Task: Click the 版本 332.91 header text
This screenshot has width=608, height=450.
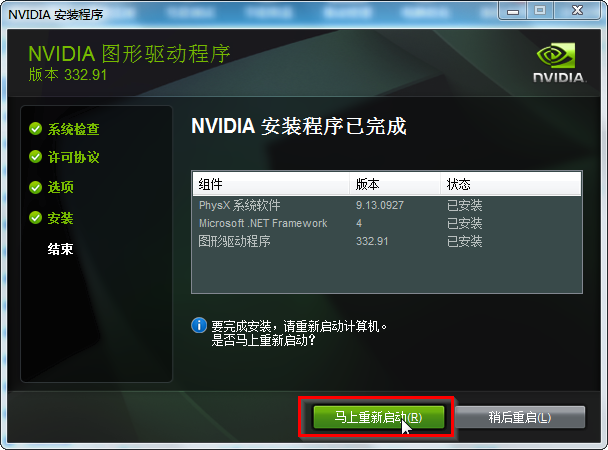Action: (67, 75)
